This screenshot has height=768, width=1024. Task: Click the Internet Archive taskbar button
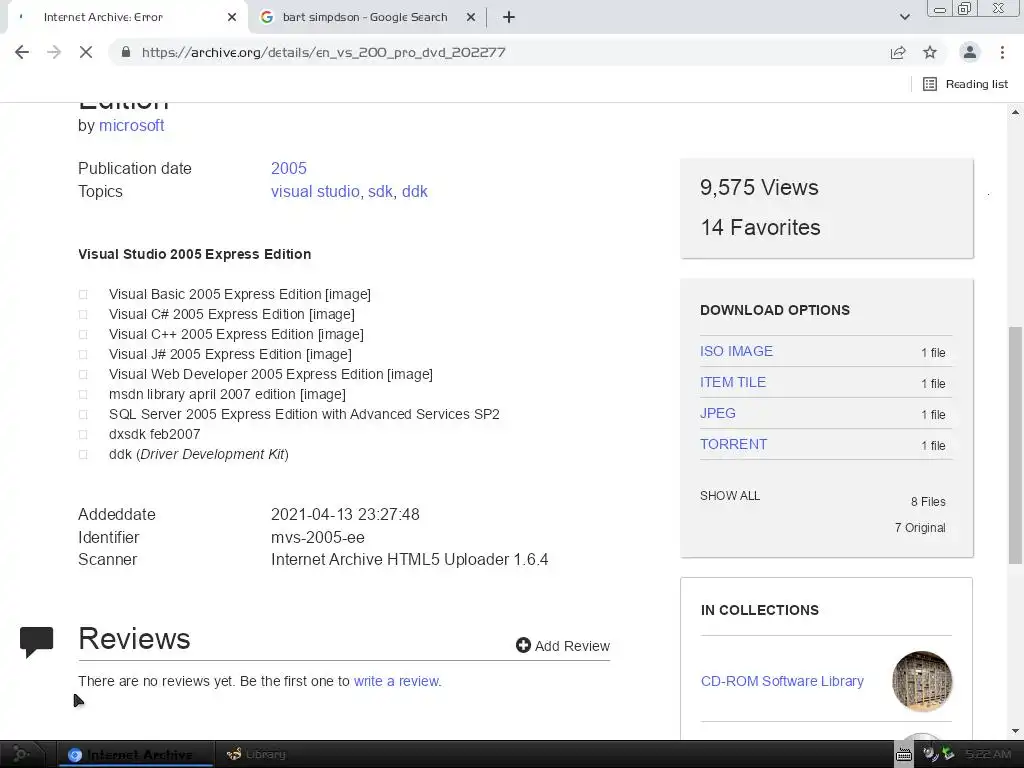pyautogui.click(x=136, y=754)
